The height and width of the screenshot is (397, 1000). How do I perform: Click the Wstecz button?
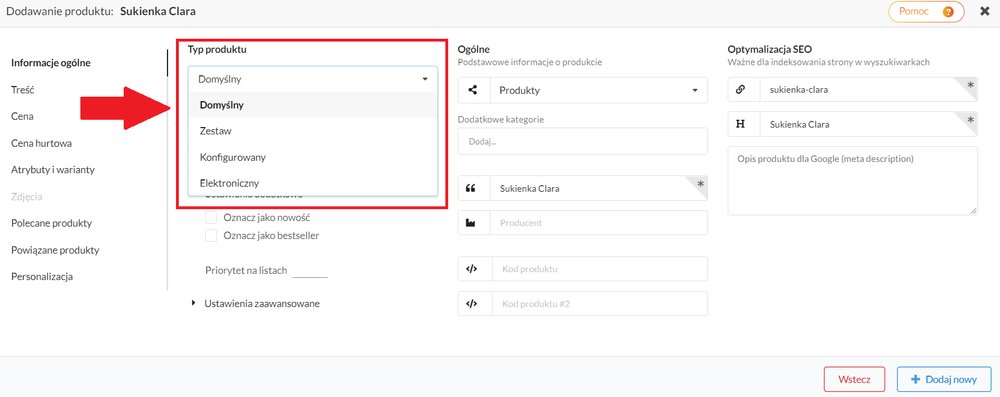coord(855,378)
